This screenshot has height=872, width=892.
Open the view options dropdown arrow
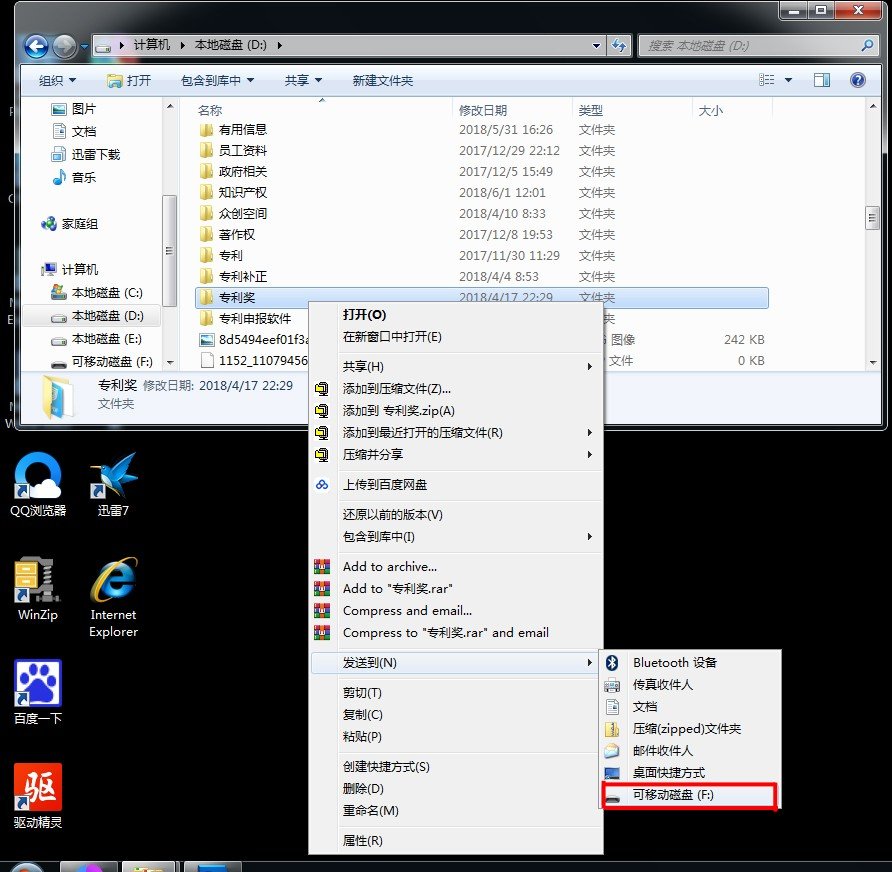[788, 80]
